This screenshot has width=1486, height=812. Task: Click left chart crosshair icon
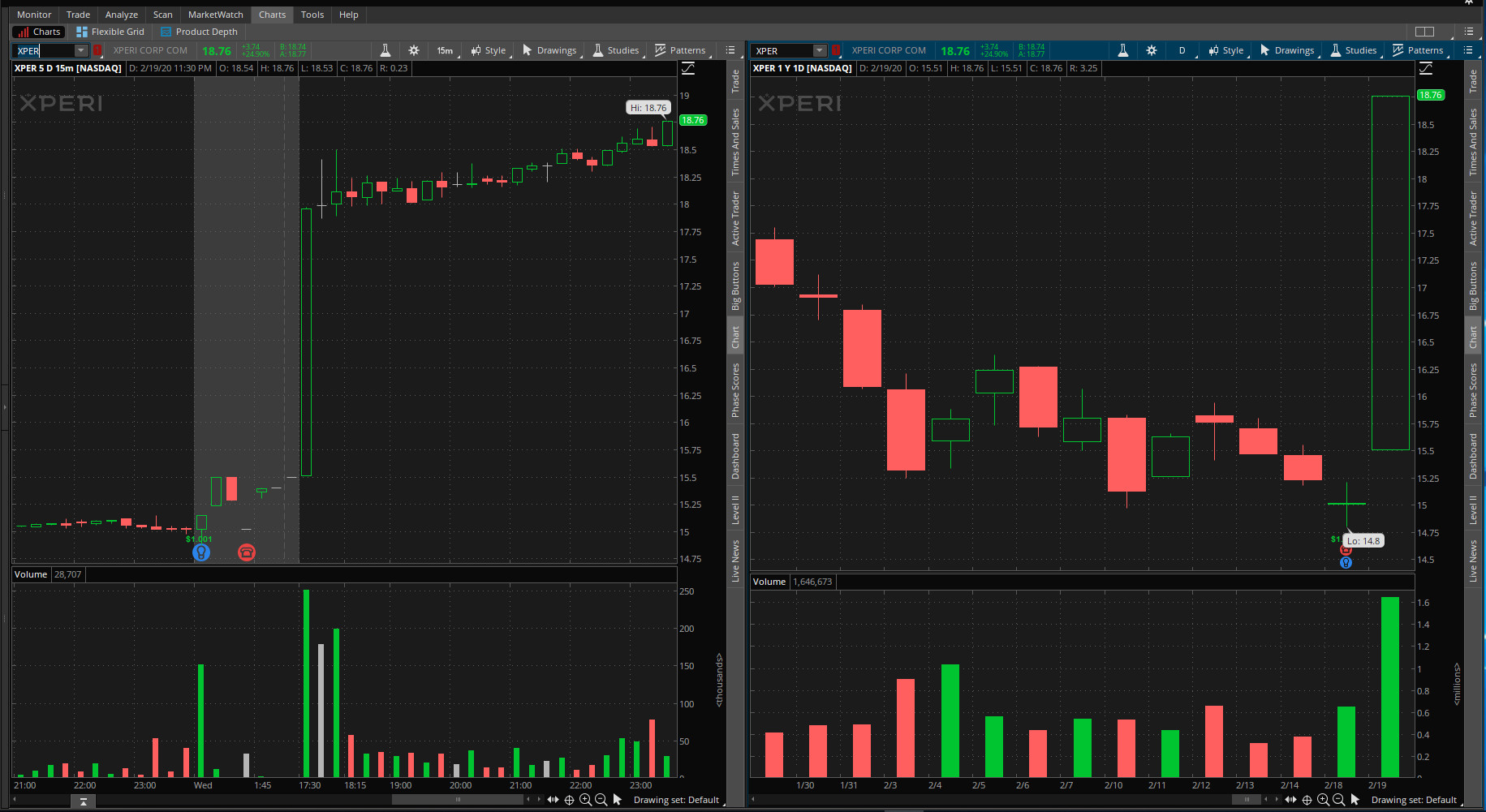(x=569, y=800)
